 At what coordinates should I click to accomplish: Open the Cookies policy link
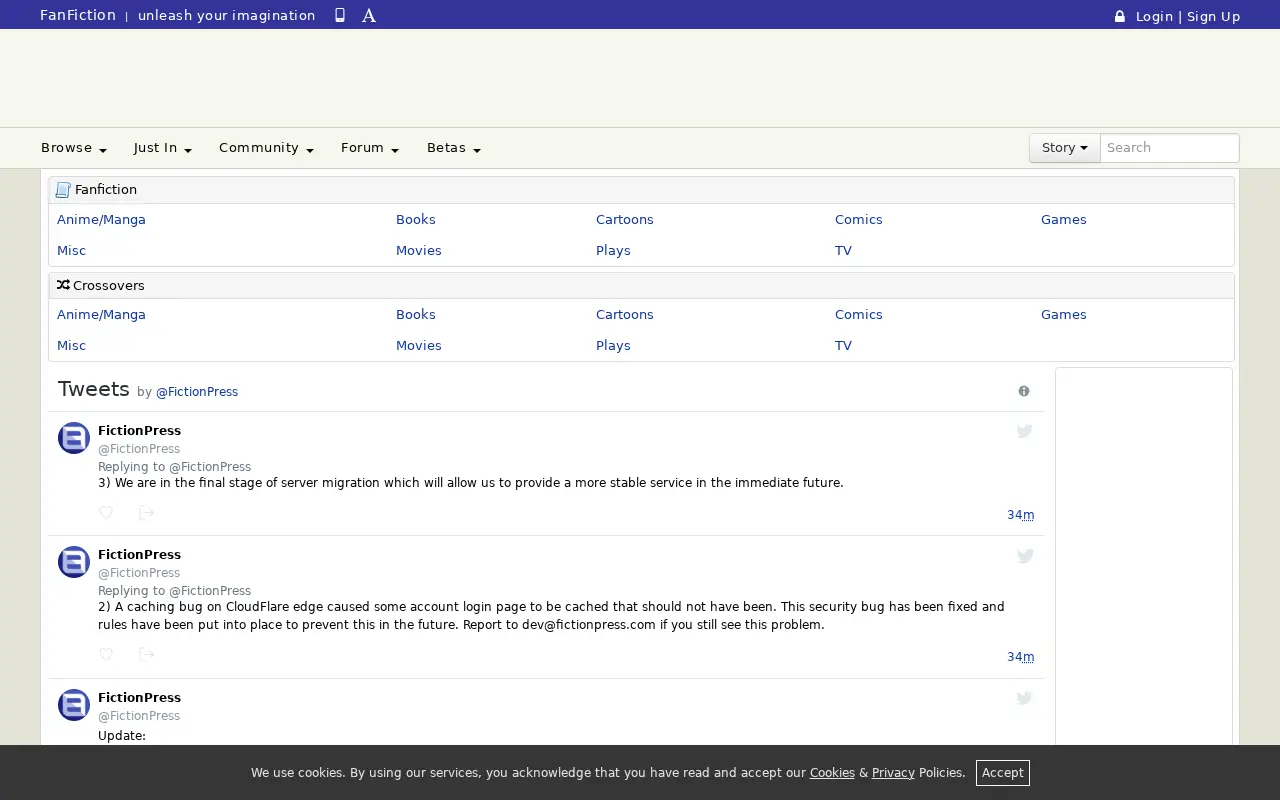tap(832, 773)
